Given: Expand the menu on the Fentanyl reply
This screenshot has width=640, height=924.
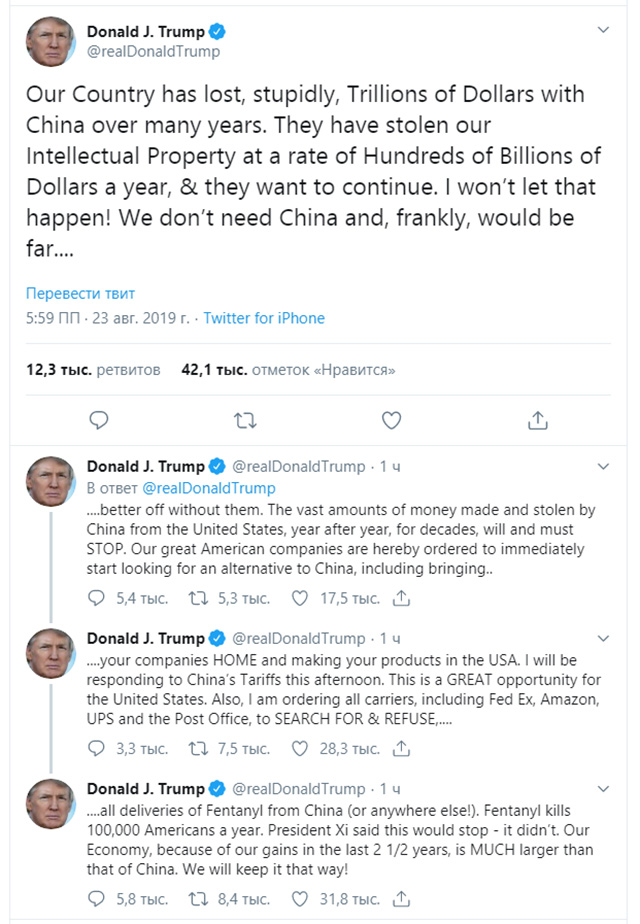Looking at the screenshot, I should [603, 788].
